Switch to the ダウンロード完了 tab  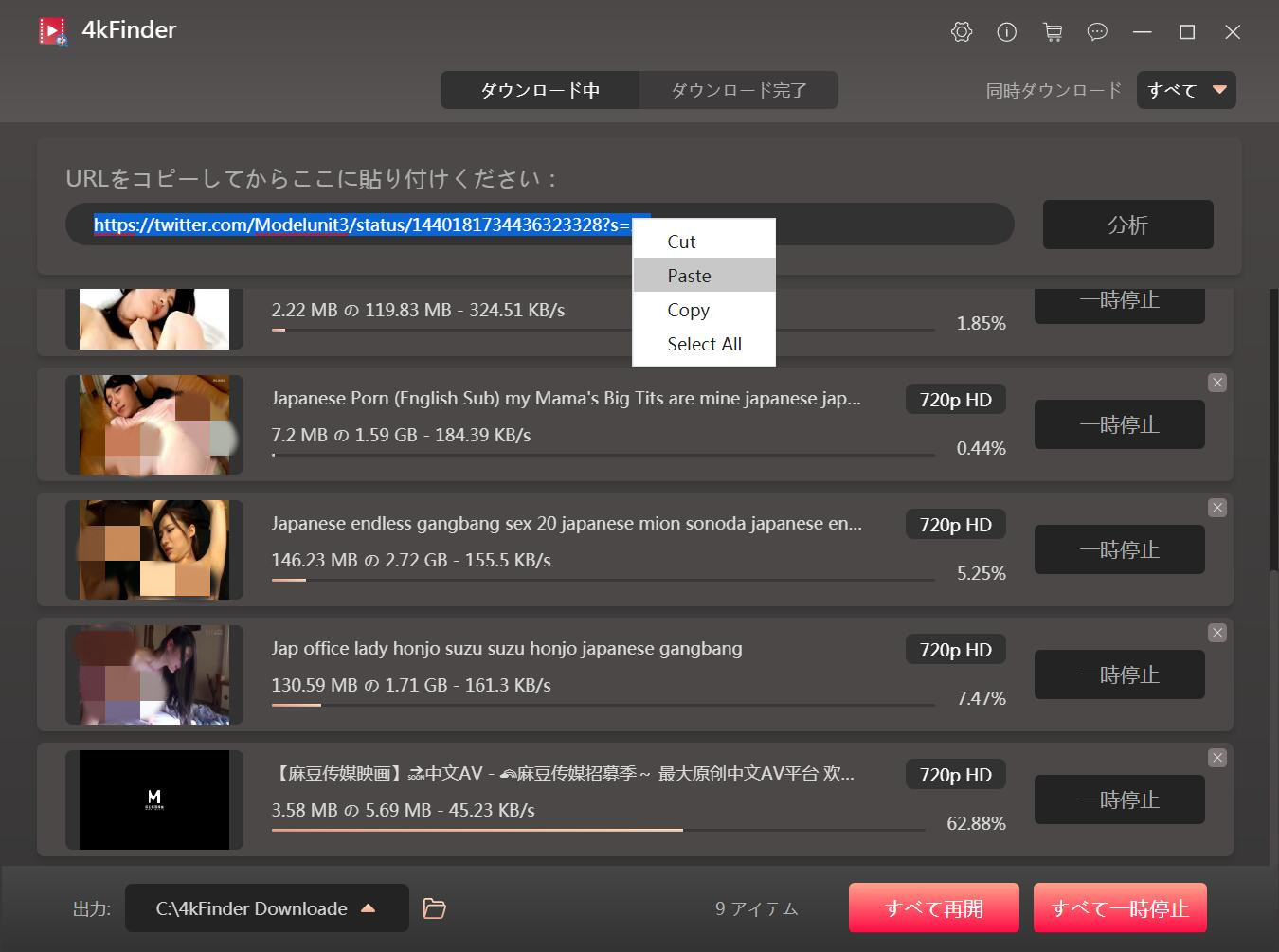pyautogui.click(x=738, y=90)
